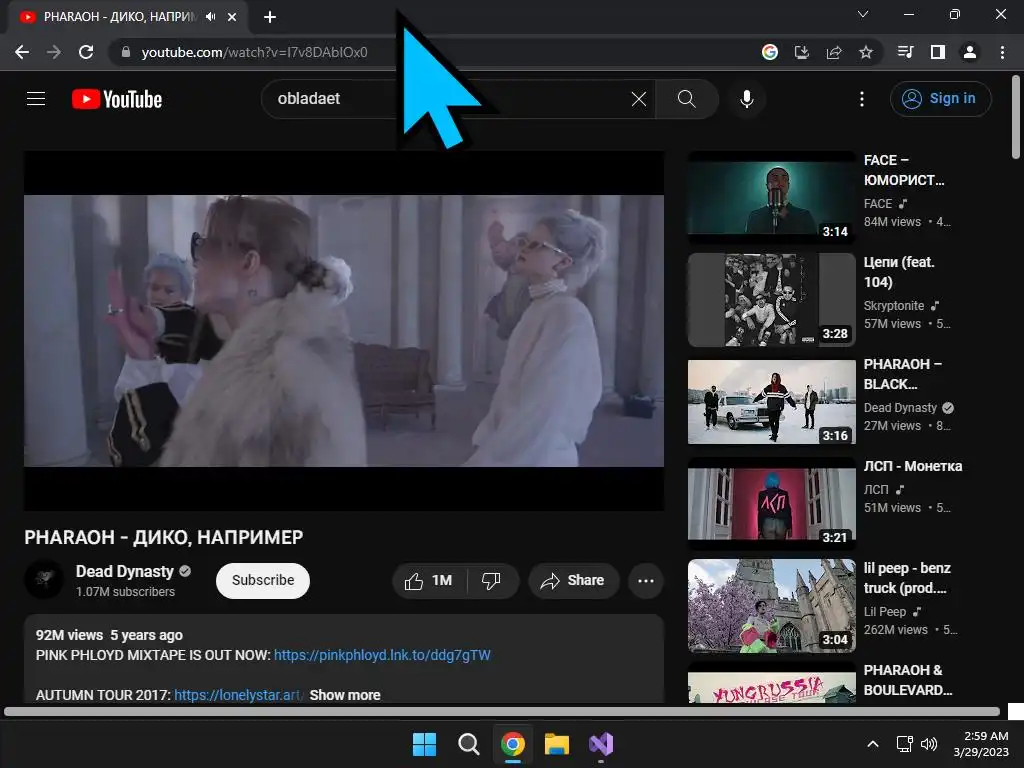Open network icon in system tray
This screenshot has height=768, width=1024.
pos(904,744)
